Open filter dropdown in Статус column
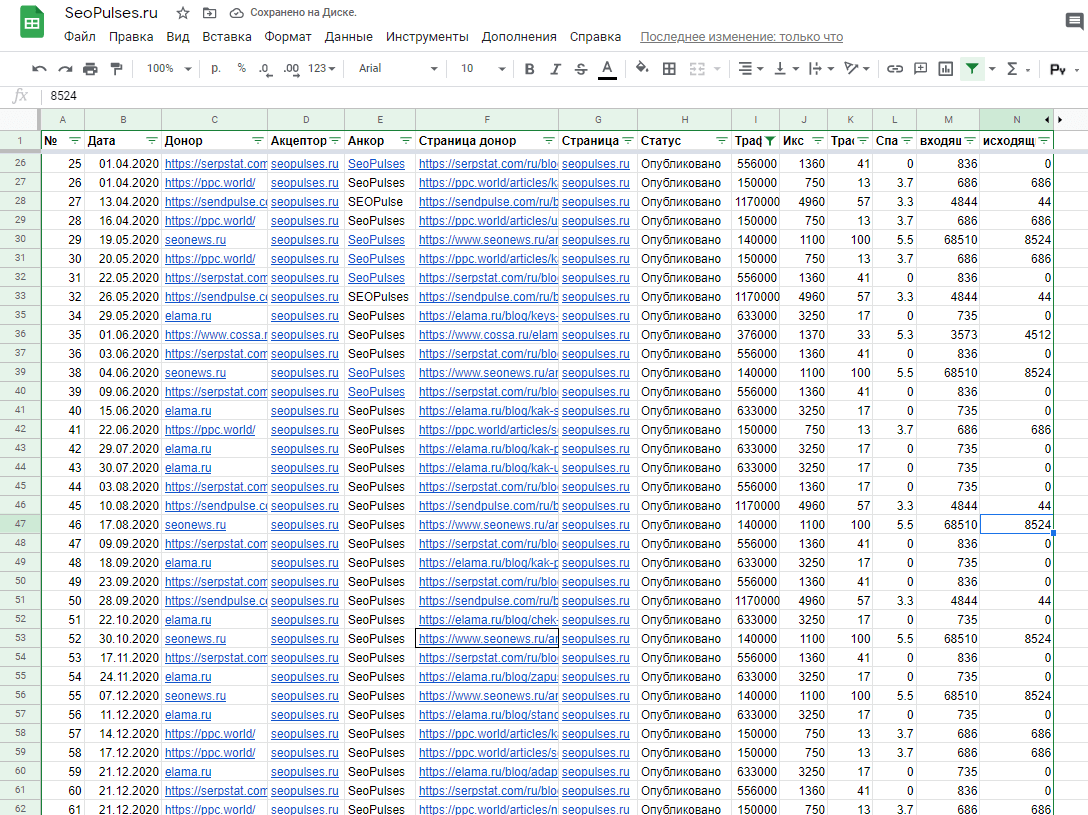1088x815 pixels. point(721,141)
